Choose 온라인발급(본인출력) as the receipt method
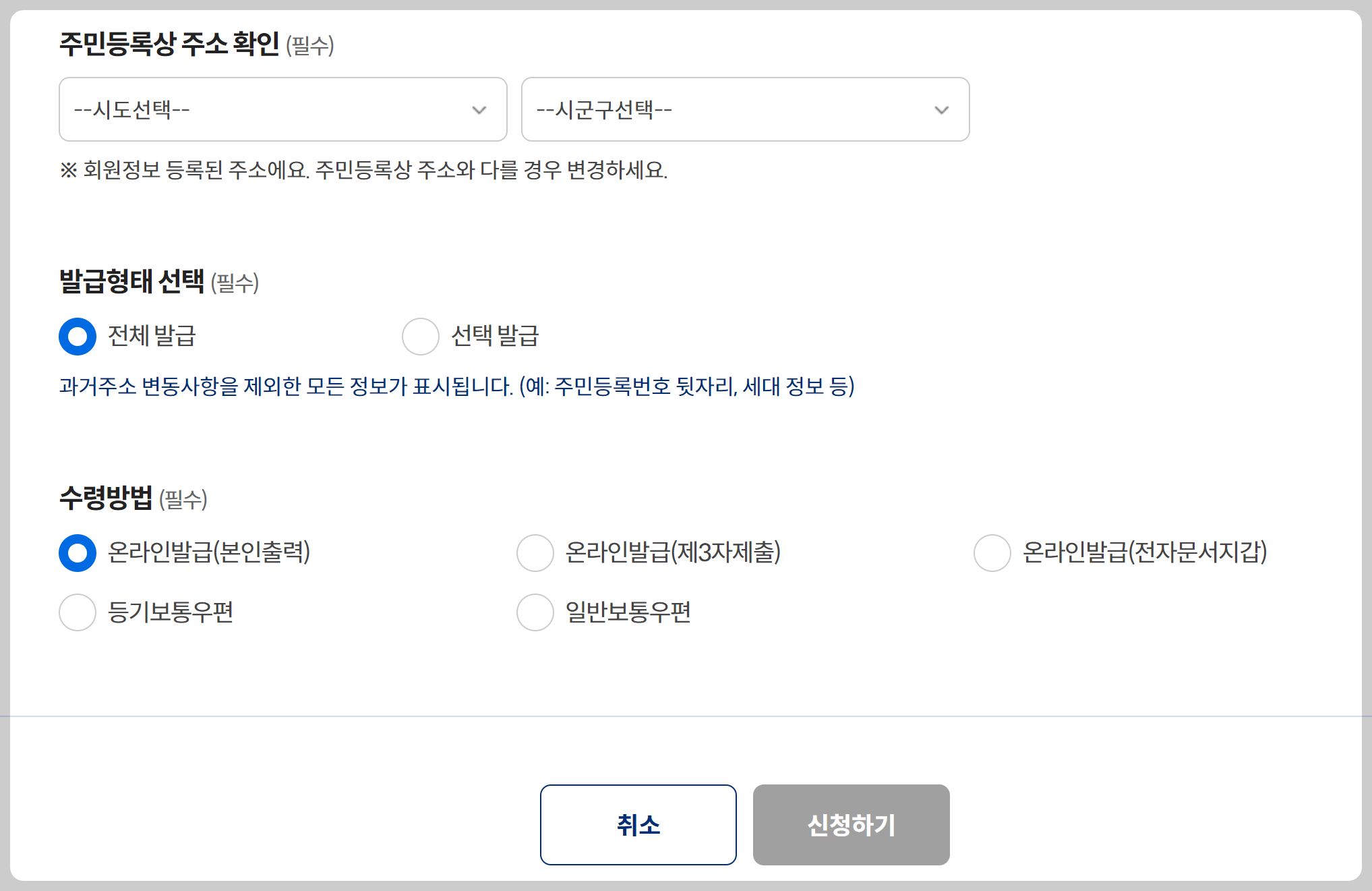1372x891 pixels. (77, 553)
